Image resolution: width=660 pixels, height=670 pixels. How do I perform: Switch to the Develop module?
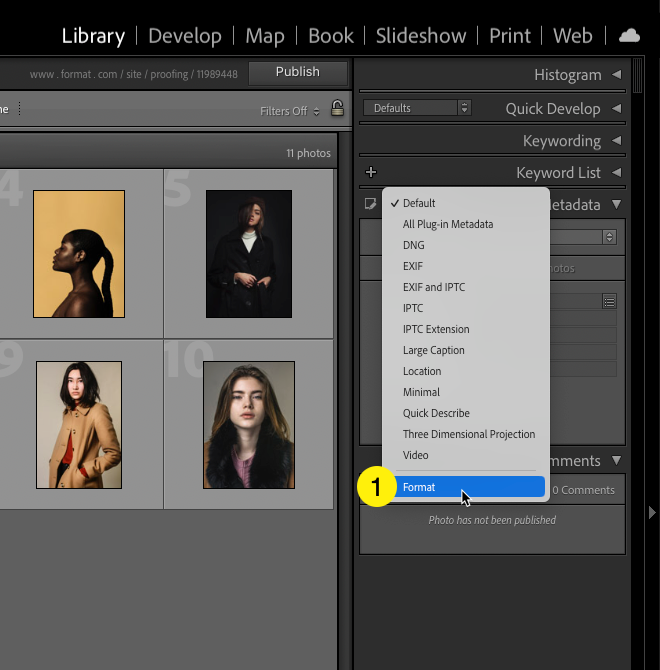(184, 36)
